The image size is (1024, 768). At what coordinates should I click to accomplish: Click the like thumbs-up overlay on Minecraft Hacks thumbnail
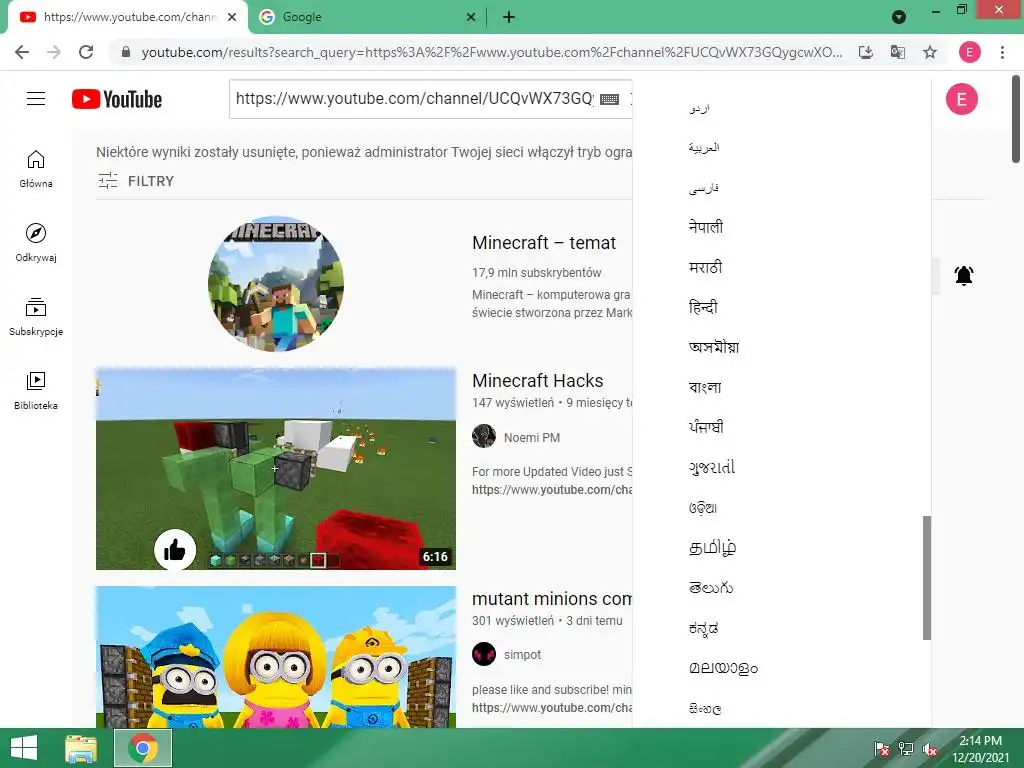click(x=175, y=550)
